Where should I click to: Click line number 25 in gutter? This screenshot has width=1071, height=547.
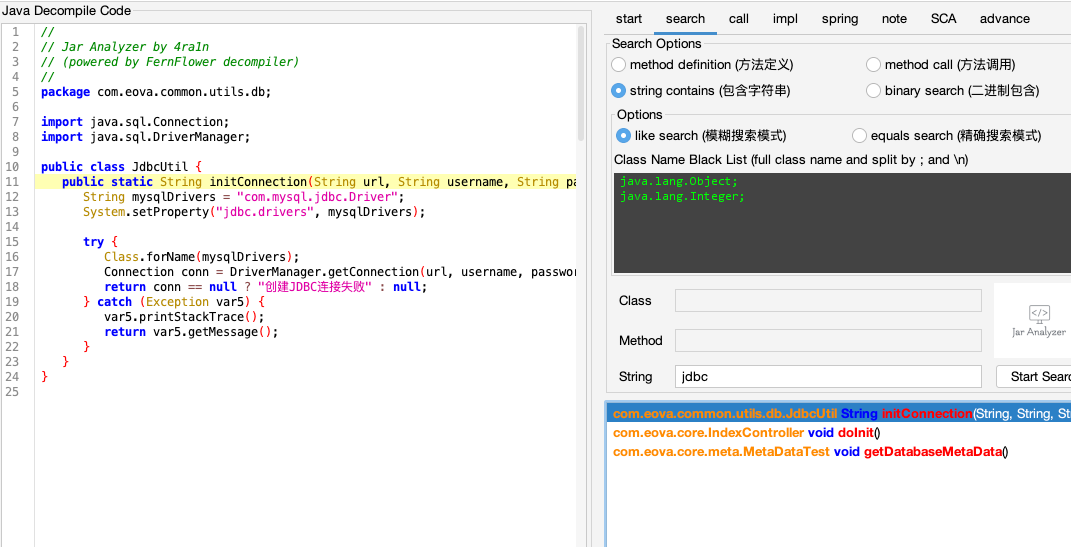tap(14, 392)
